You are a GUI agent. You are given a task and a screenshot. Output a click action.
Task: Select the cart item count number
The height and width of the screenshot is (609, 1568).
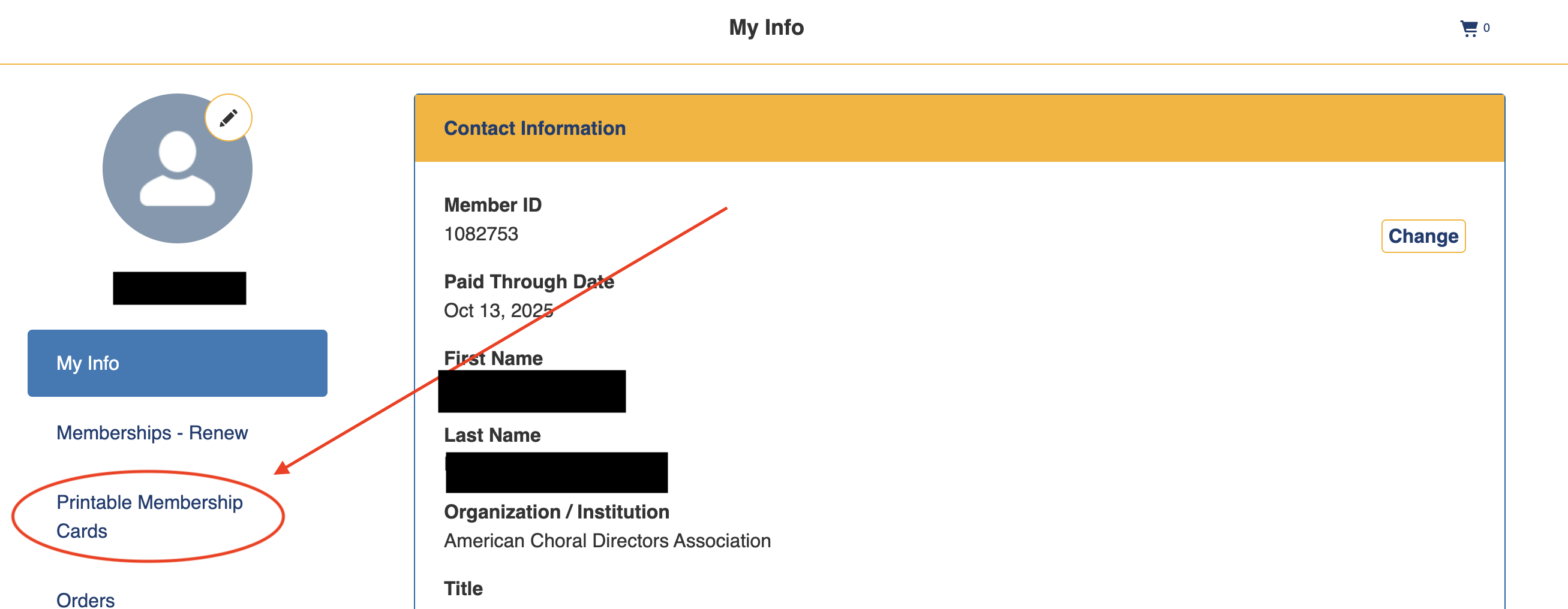coord(1486,28)
